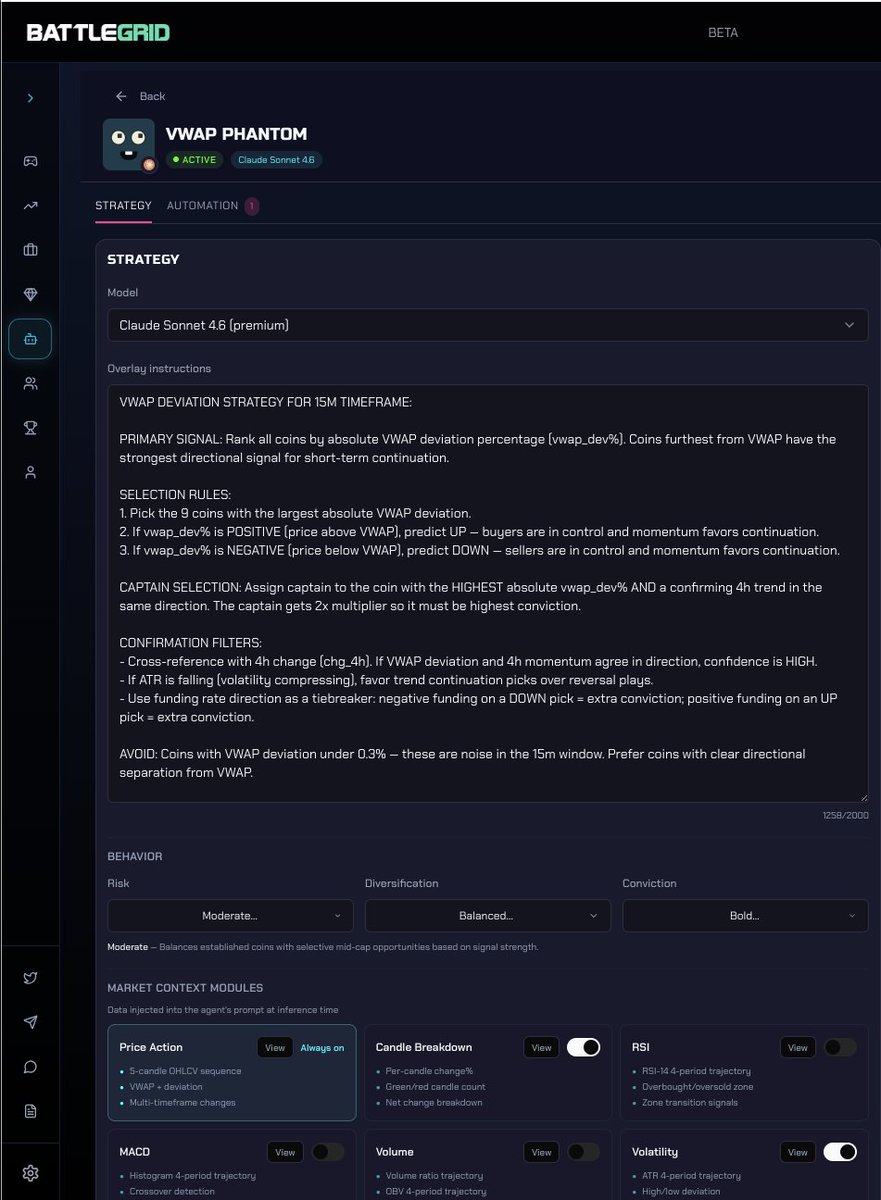The image size is (881, 1200).
Task: Switch to the Strategy tab
Action: pyautogui.click(x=123, y=206)
